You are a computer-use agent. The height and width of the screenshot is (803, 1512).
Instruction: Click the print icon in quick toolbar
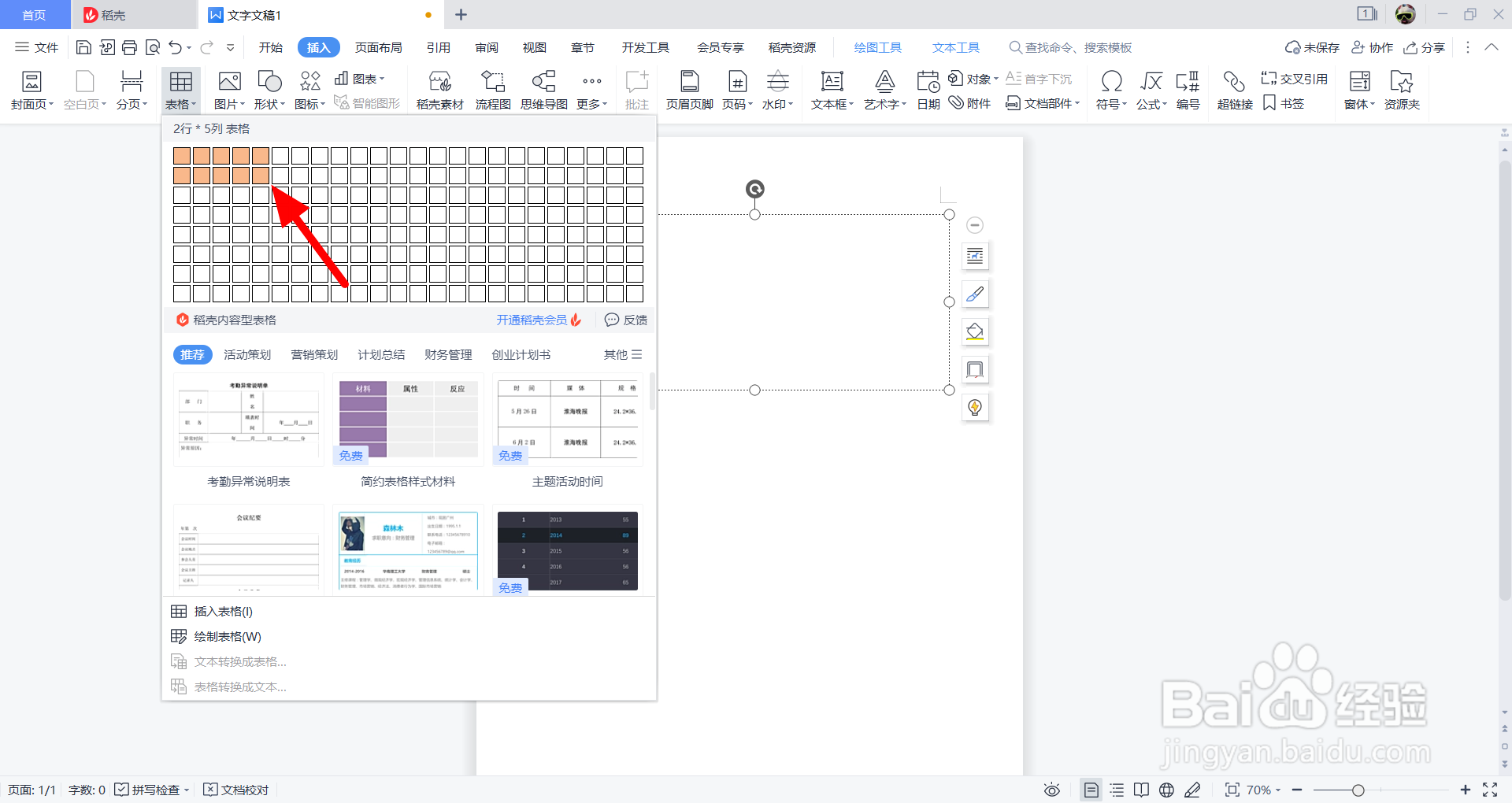click(130, 48)
